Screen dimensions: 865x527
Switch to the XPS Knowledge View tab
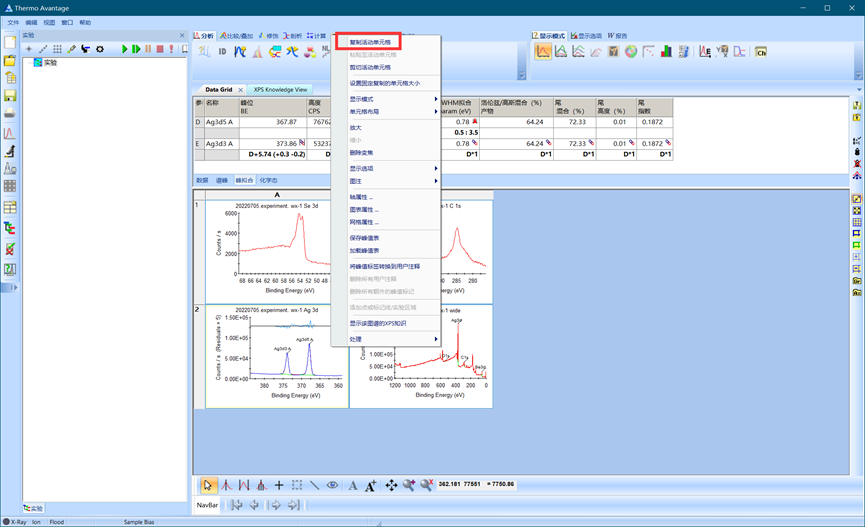pos(280,90)
